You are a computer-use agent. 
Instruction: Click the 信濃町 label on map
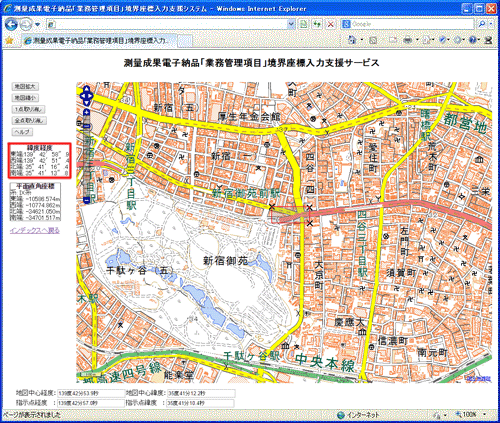[393, 341]
